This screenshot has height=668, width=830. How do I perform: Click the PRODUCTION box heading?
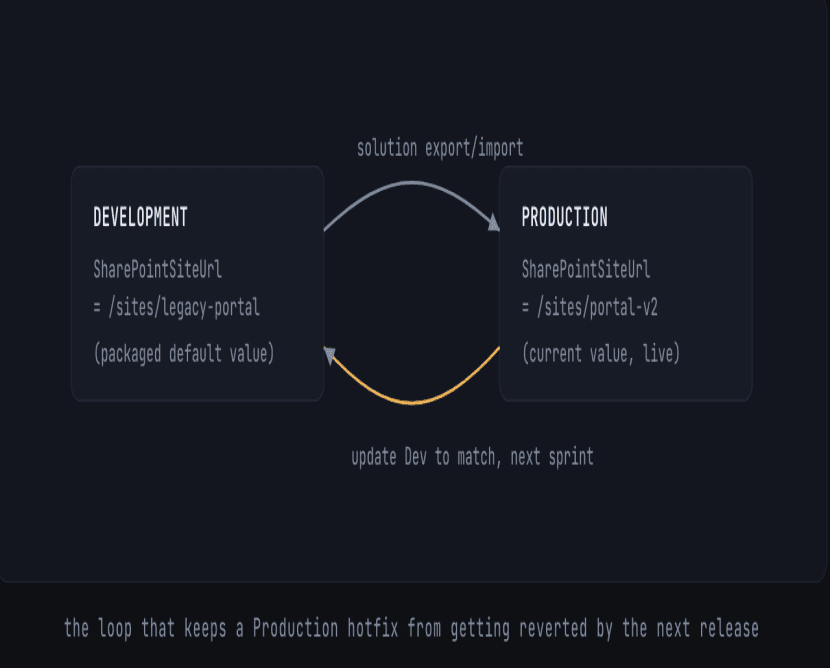[x=564, y=217]
